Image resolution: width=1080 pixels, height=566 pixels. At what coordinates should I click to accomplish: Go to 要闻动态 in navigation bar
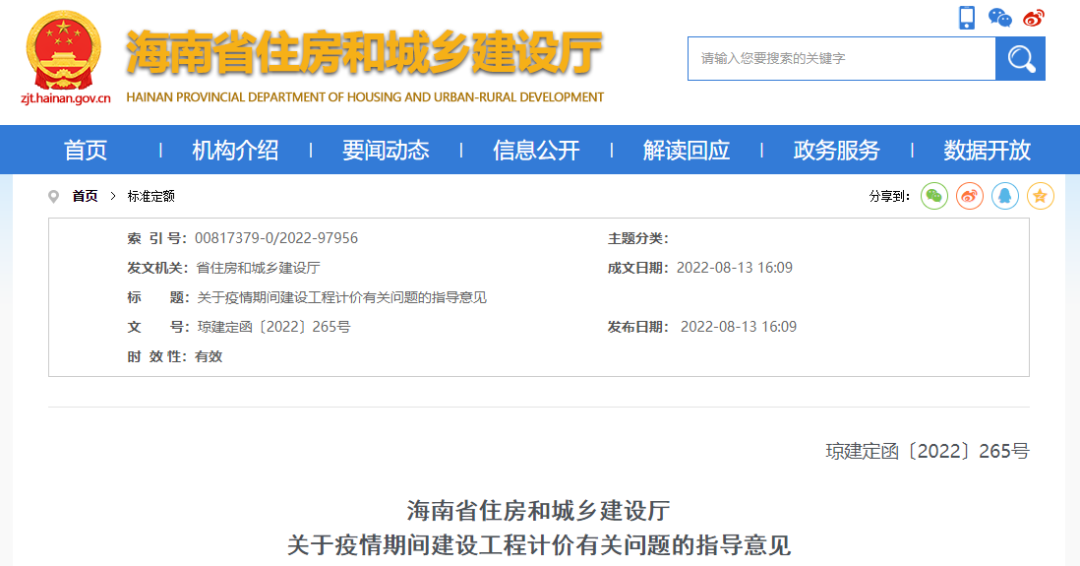pos(385,150)
